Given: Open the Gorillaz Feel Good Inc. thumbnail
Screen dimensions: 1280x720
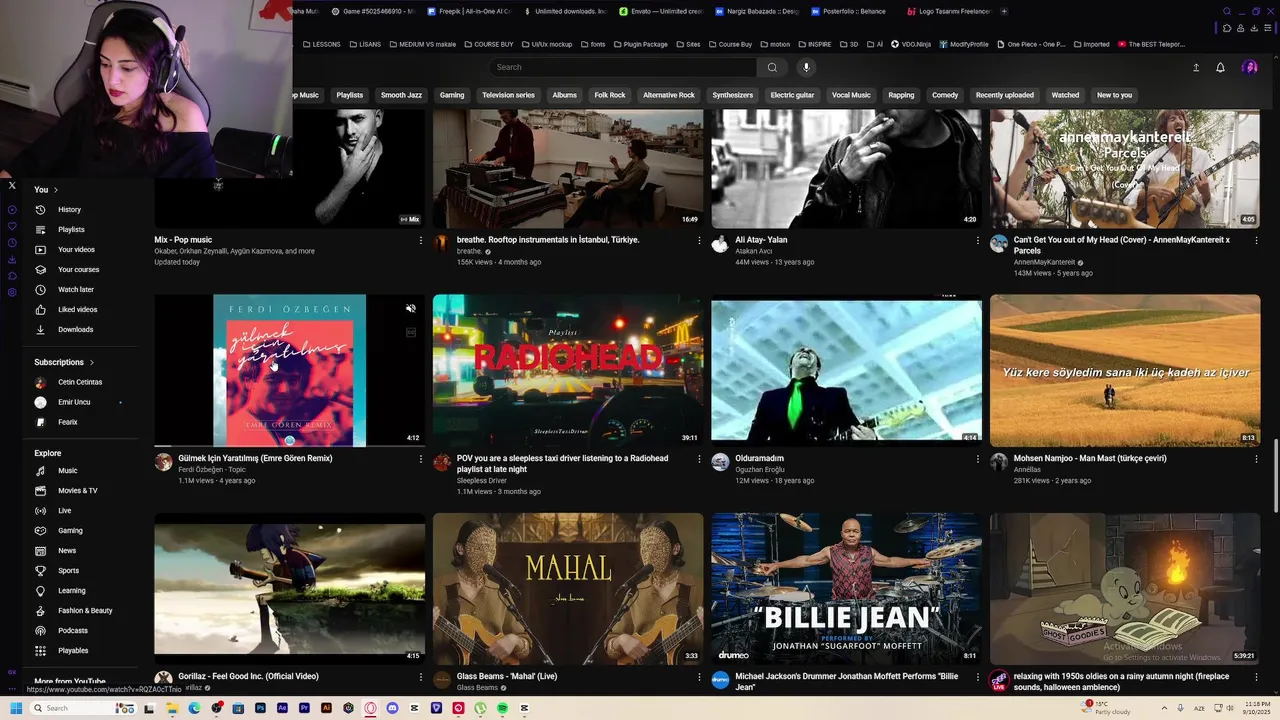Looking at the screenshot, I should point(289,588).
